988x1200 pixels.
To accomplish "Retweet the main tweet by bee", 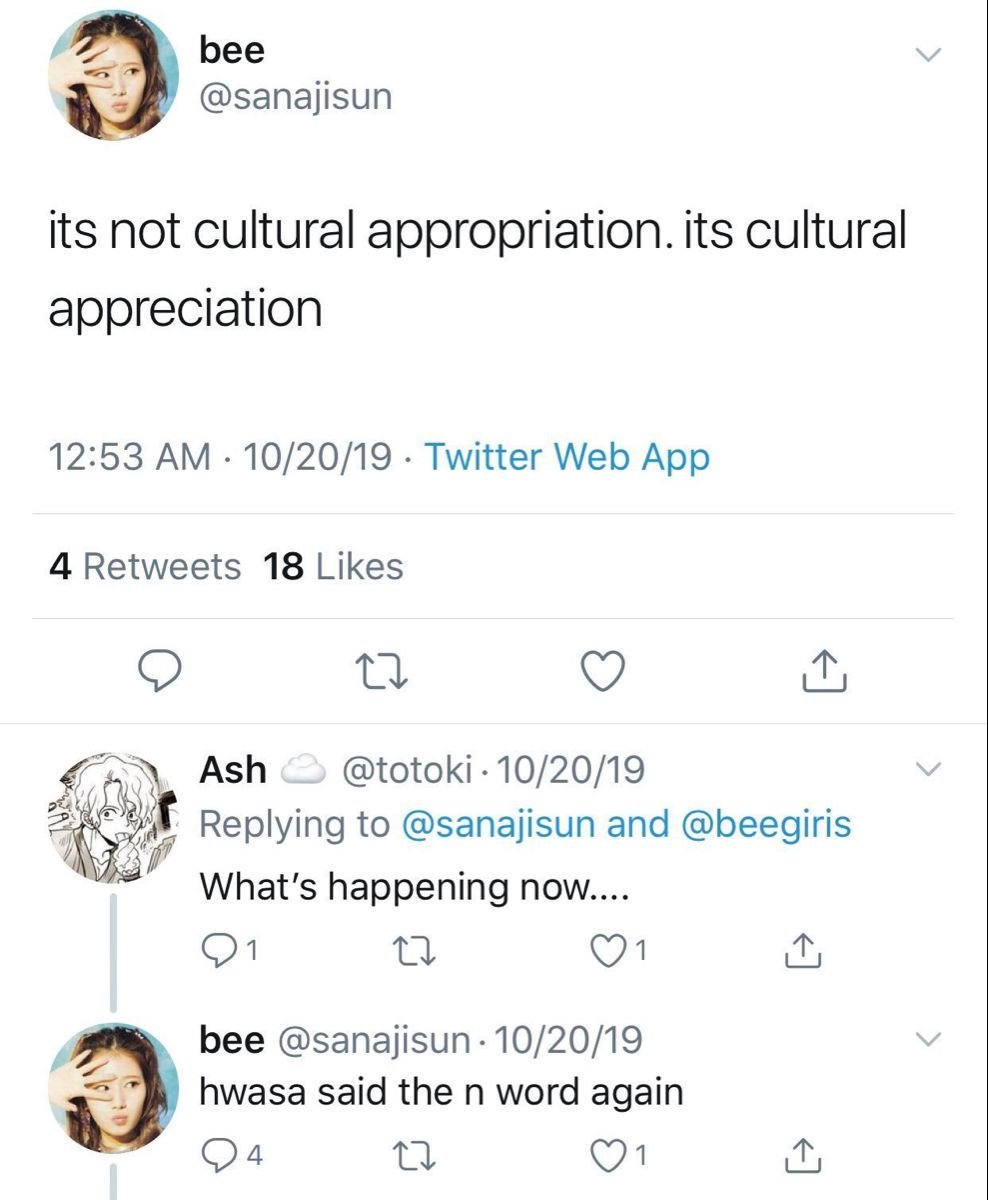I will pyautogui.click(x=380, y=671).
